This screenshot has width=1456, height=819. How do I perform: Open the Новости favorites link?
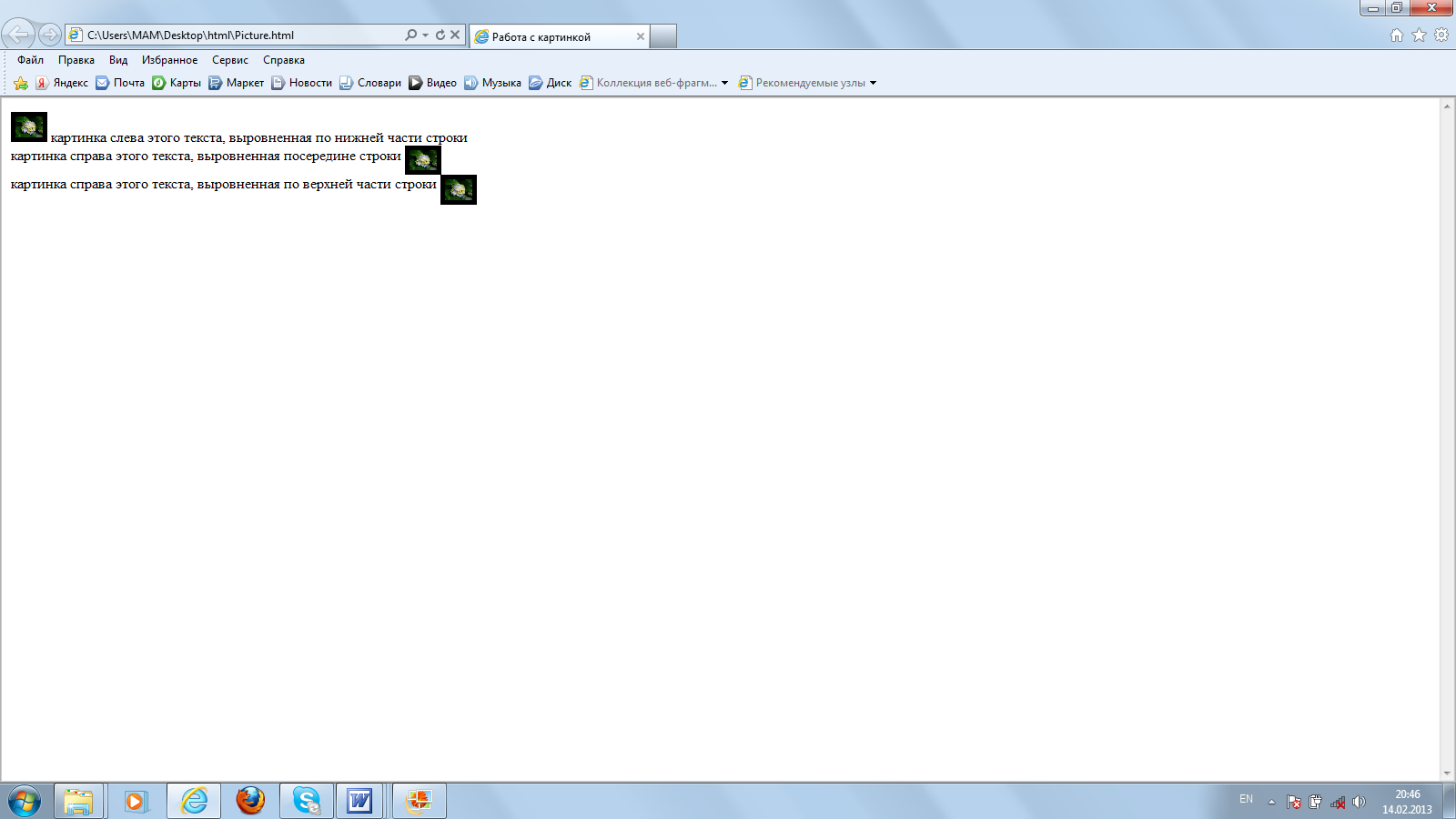pos(301,83)
